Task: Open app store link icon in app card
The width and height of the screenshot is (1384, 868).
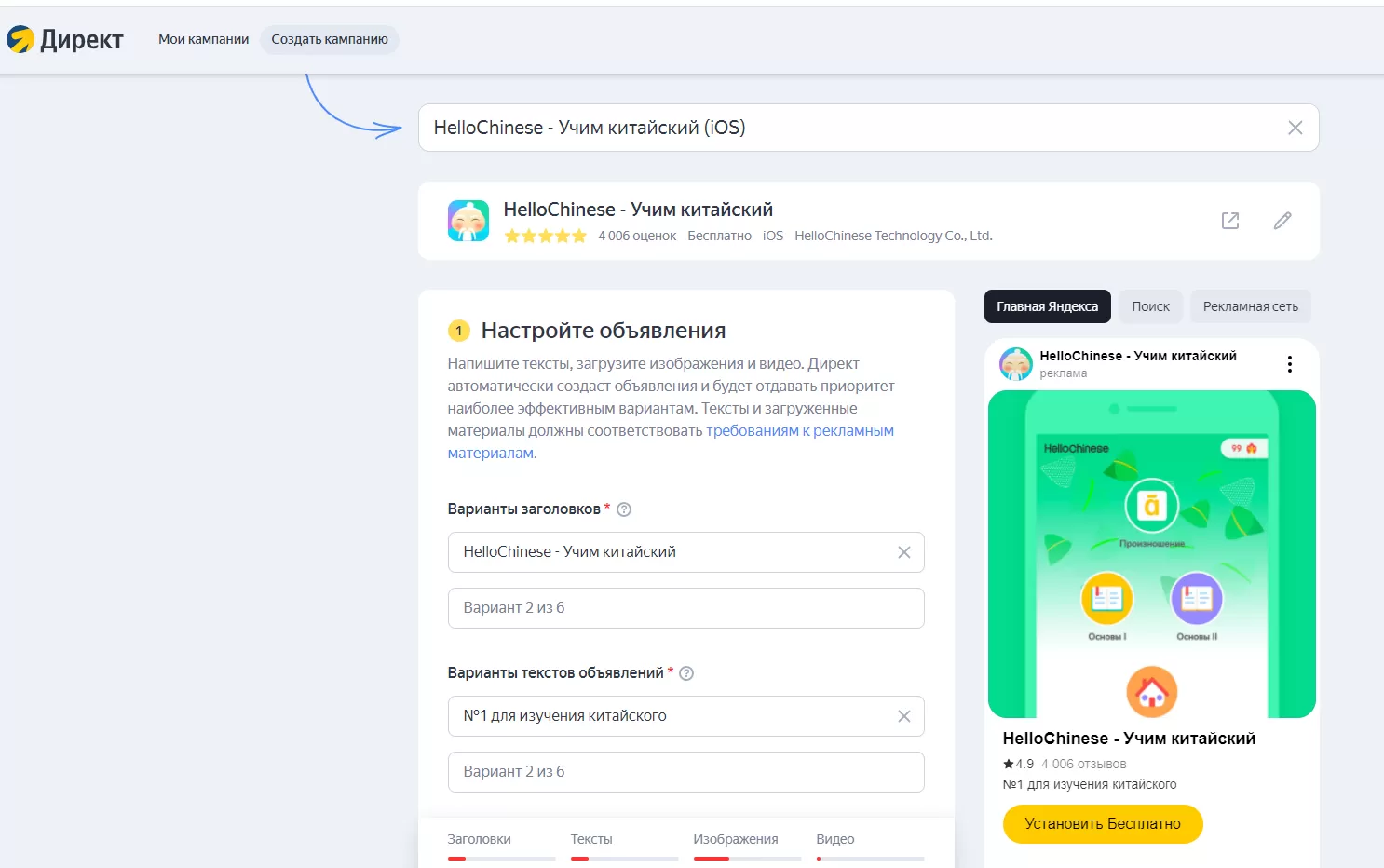Action: pos(1230,221)
